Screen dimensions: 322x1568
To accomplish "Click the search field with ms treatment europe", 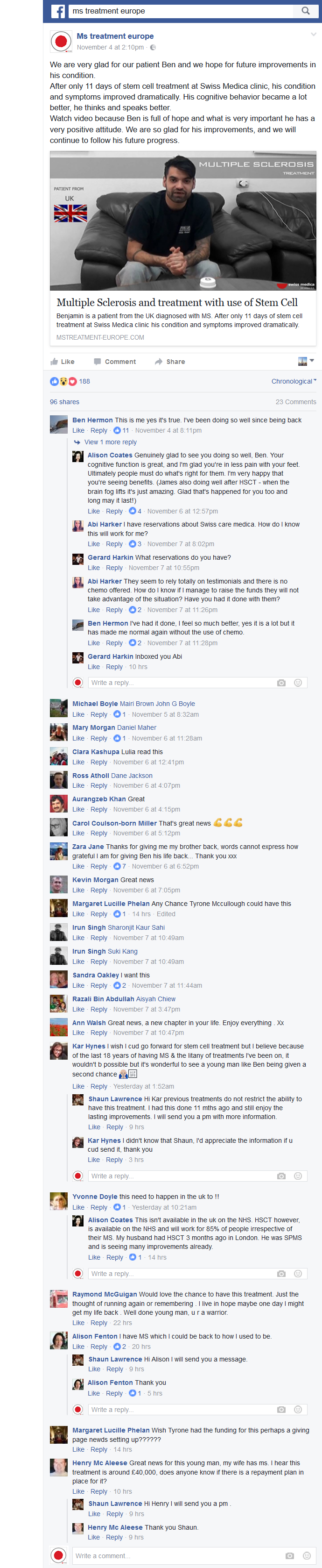I will (182, 11).
